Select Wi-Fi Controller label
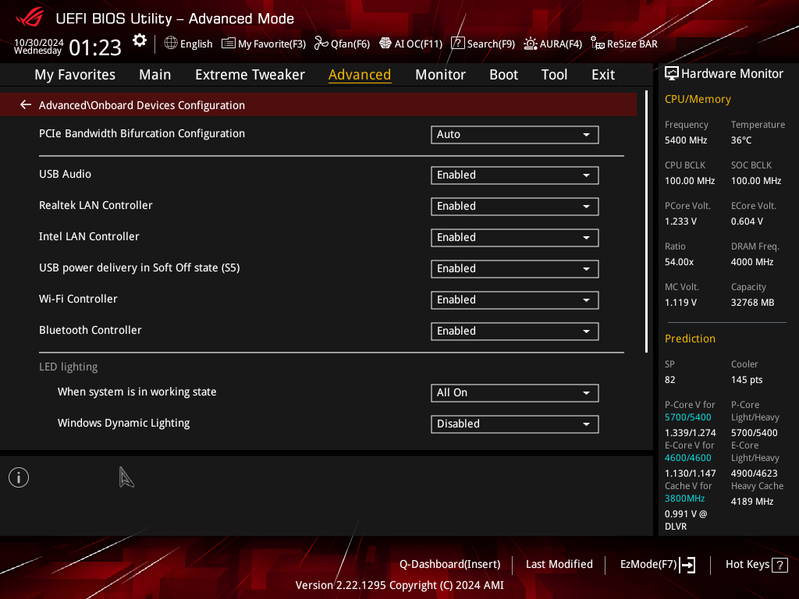 point(78,299)
